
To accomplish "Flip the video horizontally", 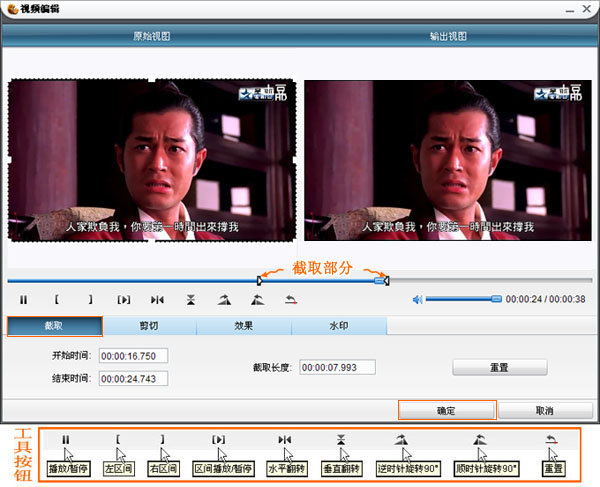I will [157, 300].
